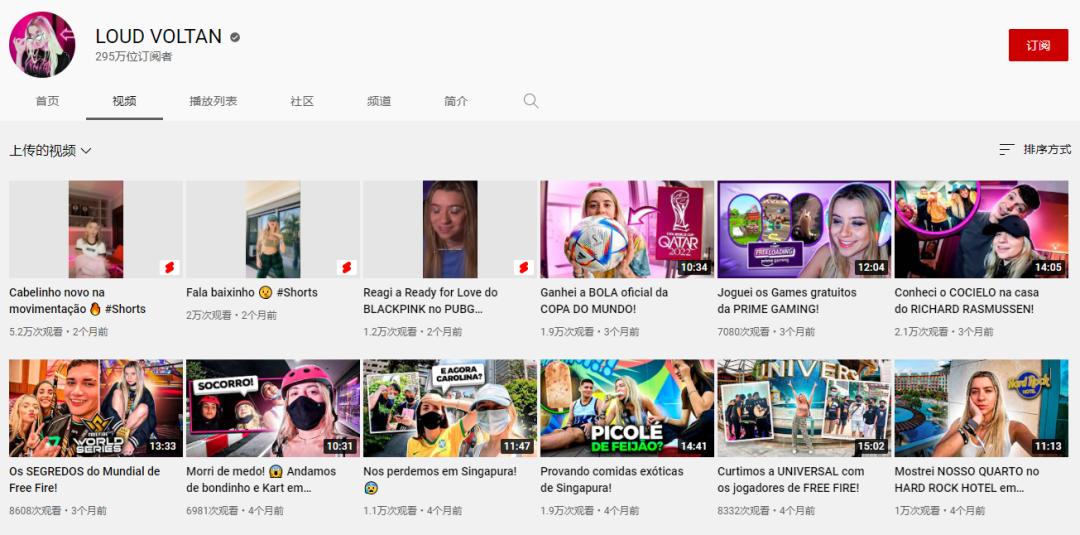
Task: Open the 播放列表 tab
Action: [x=213, y=101]
